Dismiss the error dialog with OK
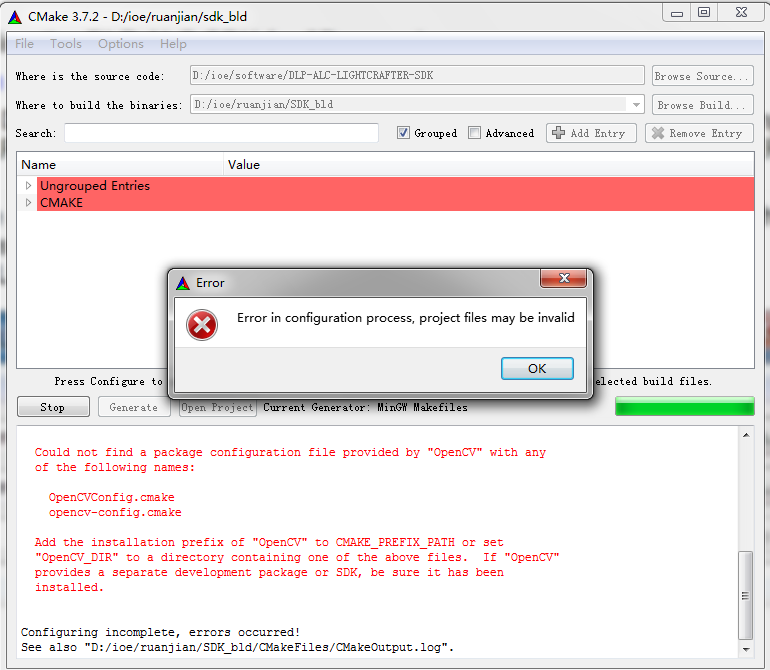The image size is (770, 670). point(537,368)
